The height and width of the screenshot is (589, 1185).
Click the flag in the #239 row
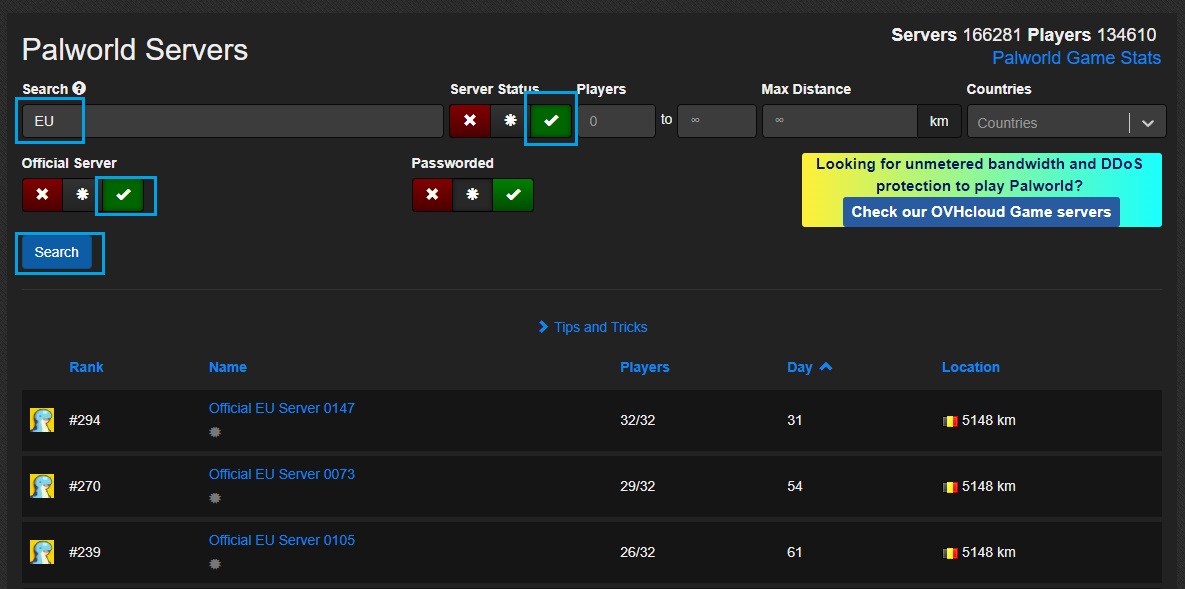(x=950, y=553)
